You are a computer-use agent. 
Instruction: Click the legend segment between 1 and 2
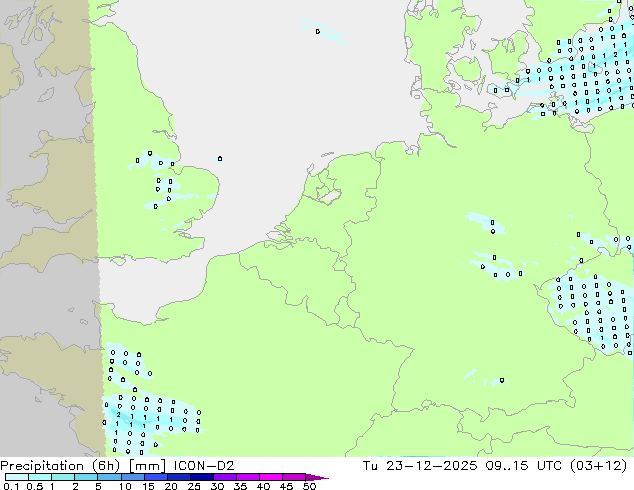pos(63,477)
